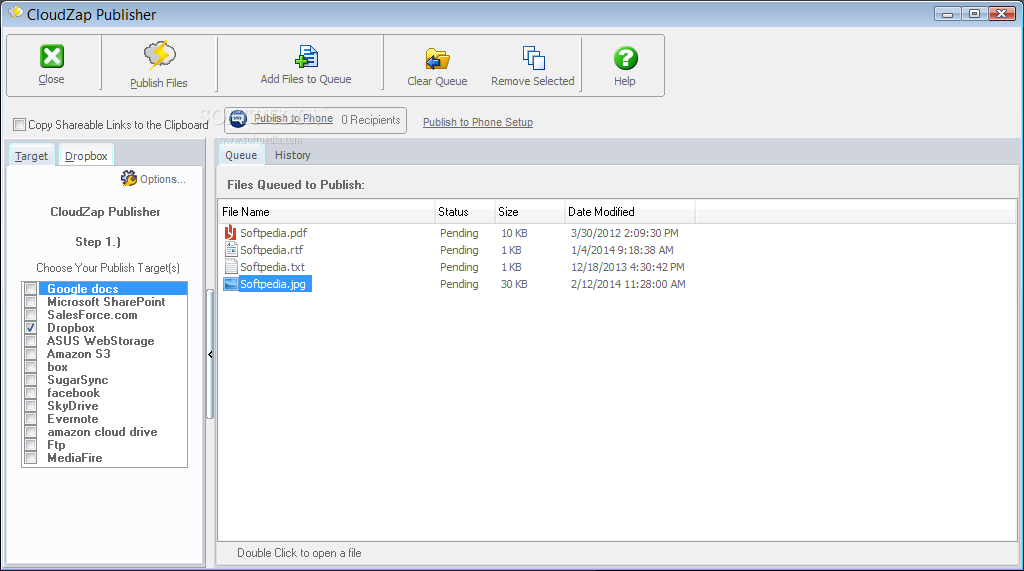The width and height of the screenshot is (1024, 571).
Task: Sort by the Status column header
Action: [465, 212]
